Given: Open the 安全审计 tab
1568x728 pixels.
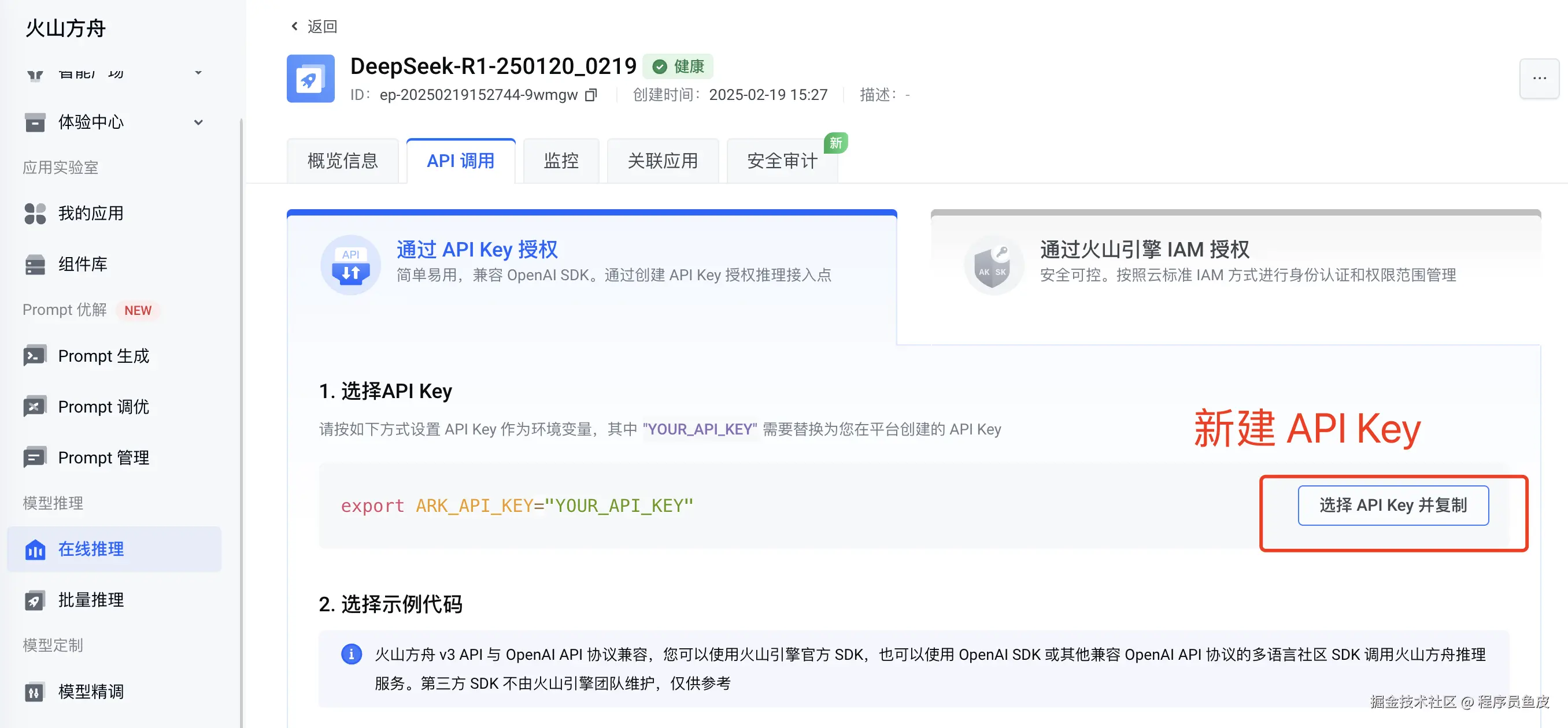Looking at the screenshot, I should point(782,161).
